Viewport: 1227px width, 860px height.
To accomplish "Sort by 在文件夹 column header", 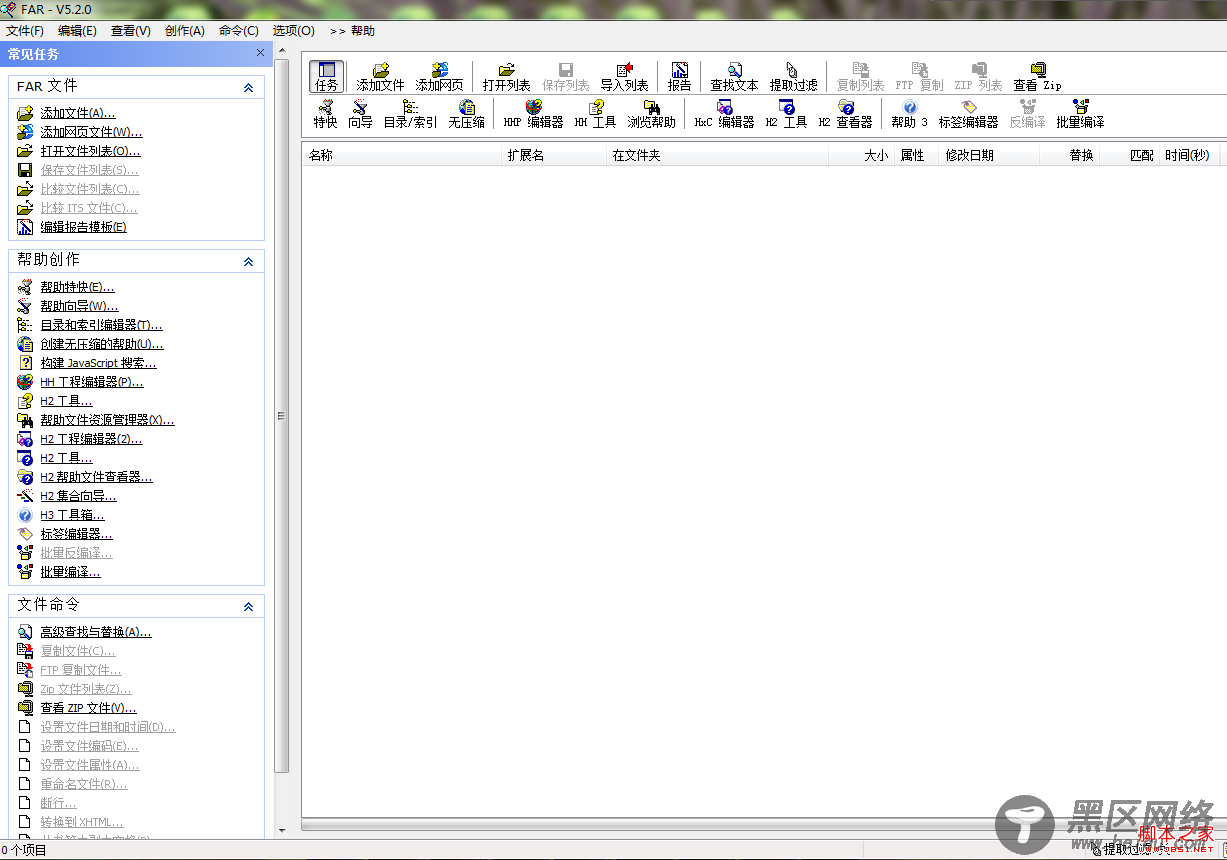I will point(717,155).
